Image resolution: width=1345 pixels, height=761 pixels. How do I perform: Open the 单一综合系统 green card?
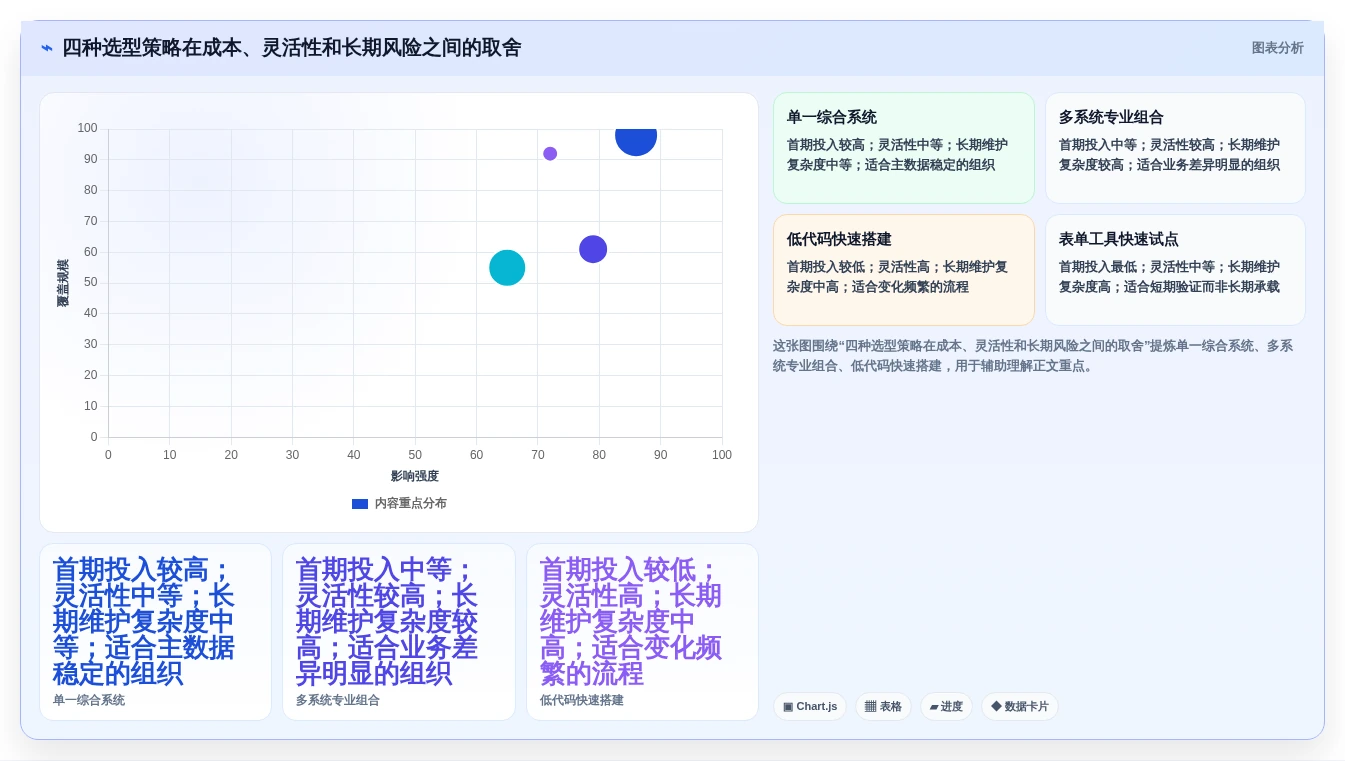pos(904,148)
